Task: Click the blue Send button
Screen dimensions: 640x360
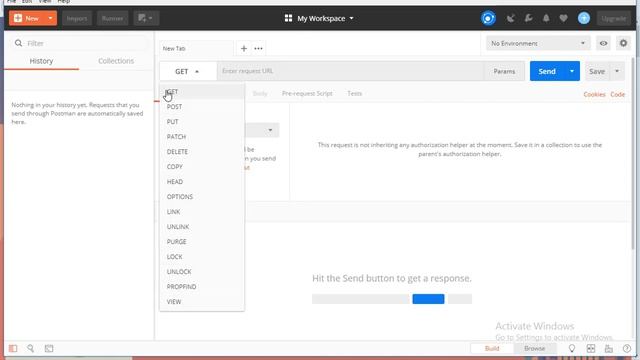Action: click(x=547, y=71)
